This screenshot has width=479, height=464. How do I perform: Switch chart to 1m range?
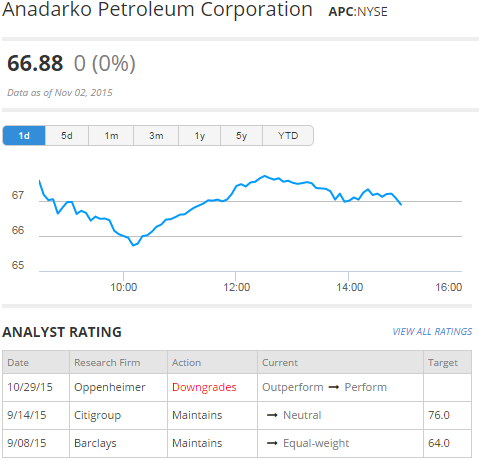pos(111,136)
